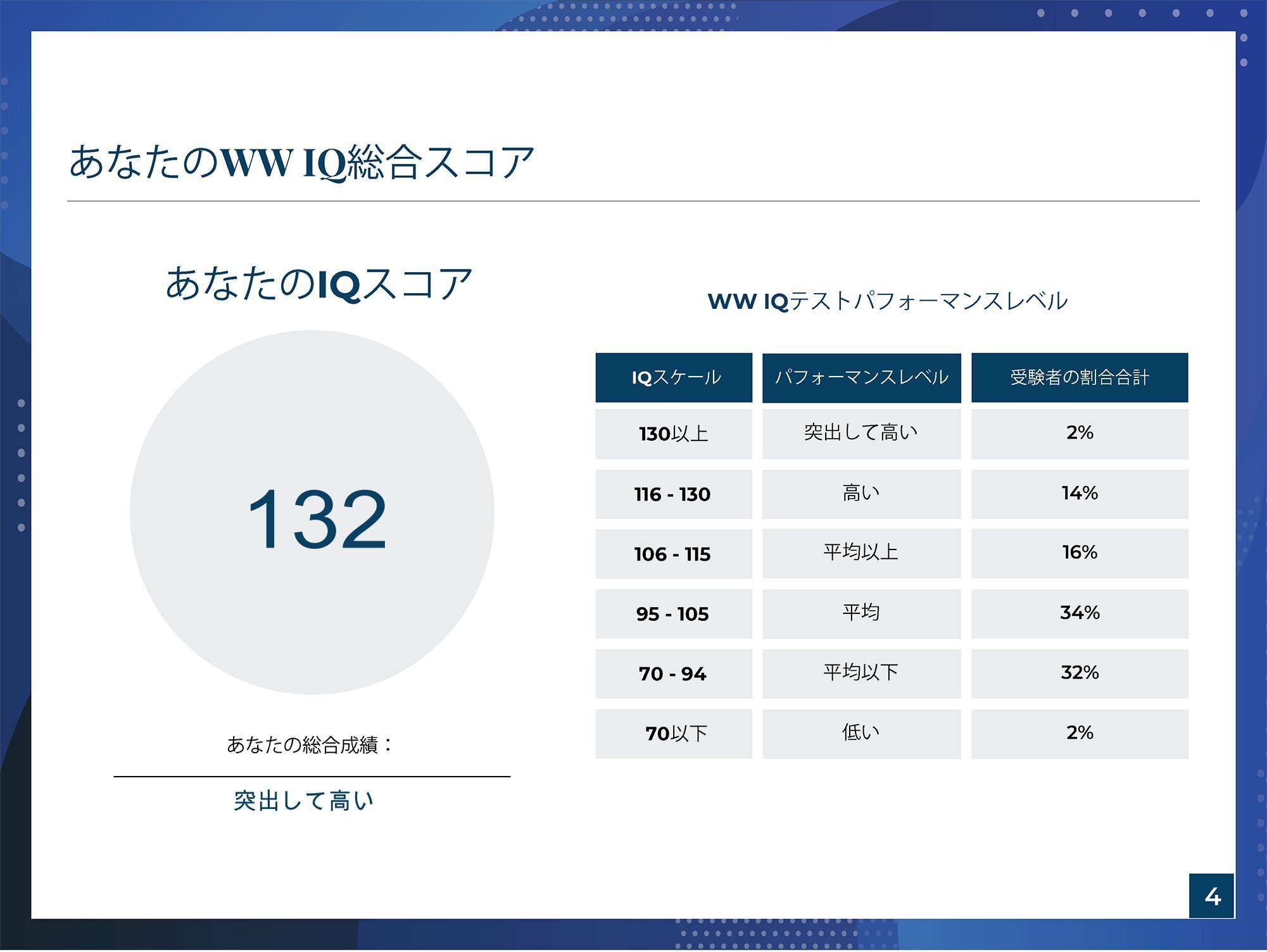The width and height of the screenshot is (1267, 952).
Task: Click the blue 突出して高い result under the score
Action: point(304,801)
